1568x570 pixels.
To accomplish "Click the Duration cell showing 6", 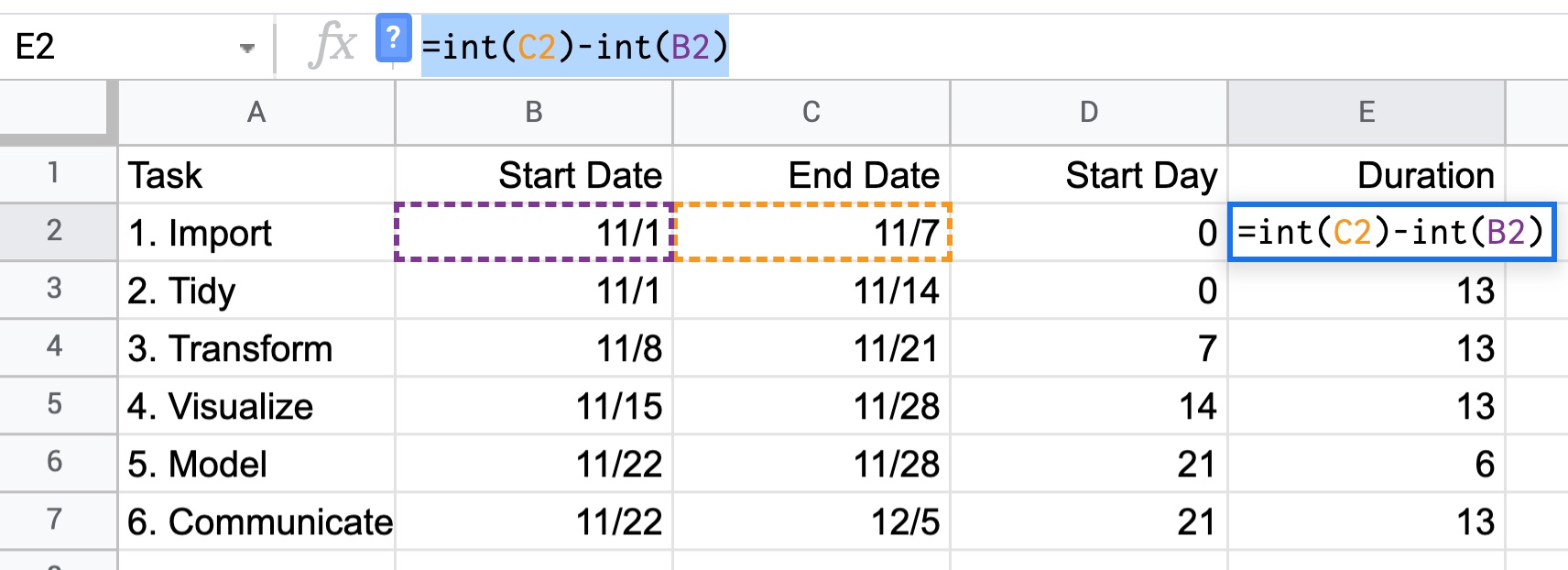I will tap(1367, 464).
